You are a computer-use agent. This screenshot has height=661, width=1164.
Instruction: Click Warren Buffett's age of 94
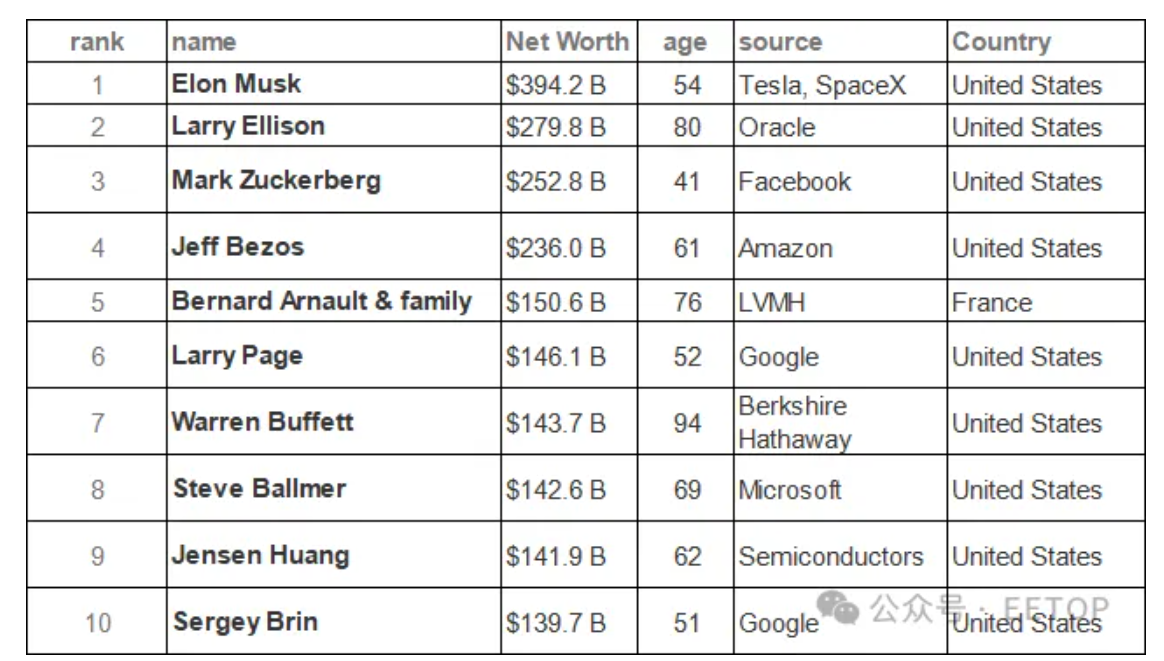[x=687, y=424]
